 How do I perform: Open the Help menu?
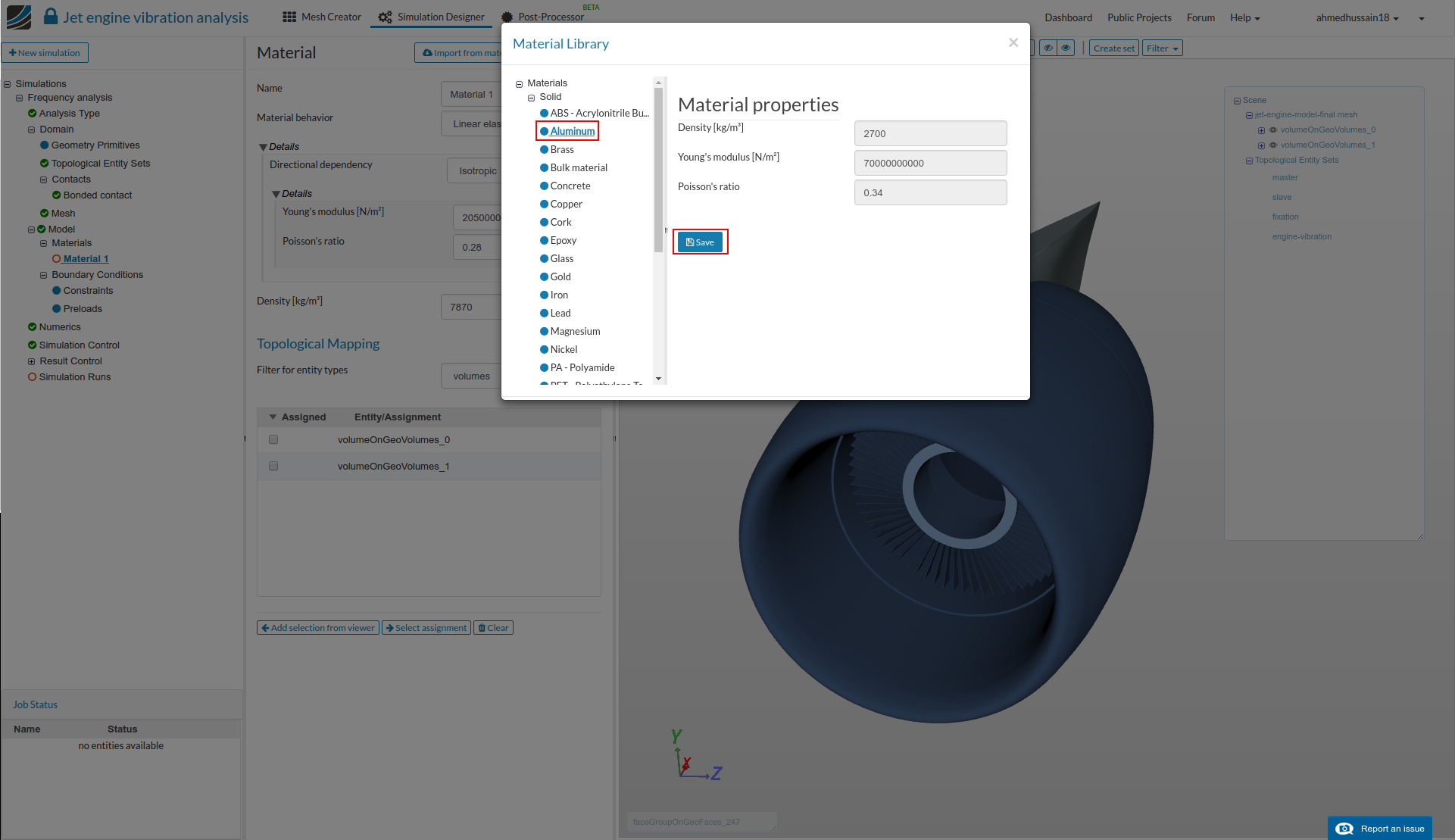click(x=1244, y=17)
